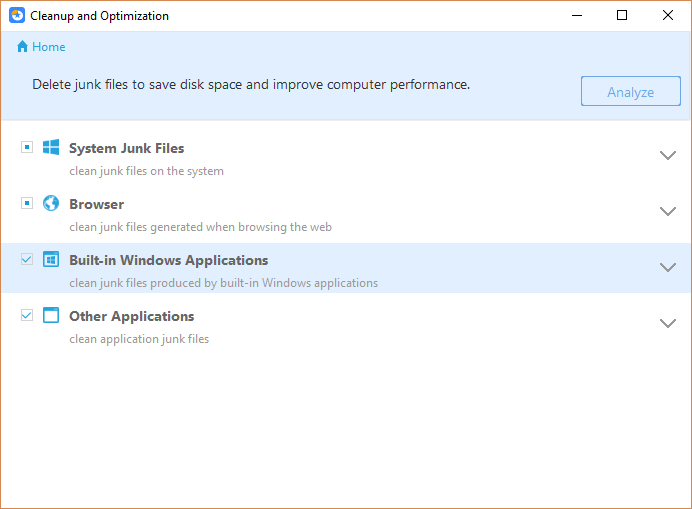Screen dimensions: 692x509
Task: Click the Built-in Windows Applications window icon
Action: [x=51, y=260]
